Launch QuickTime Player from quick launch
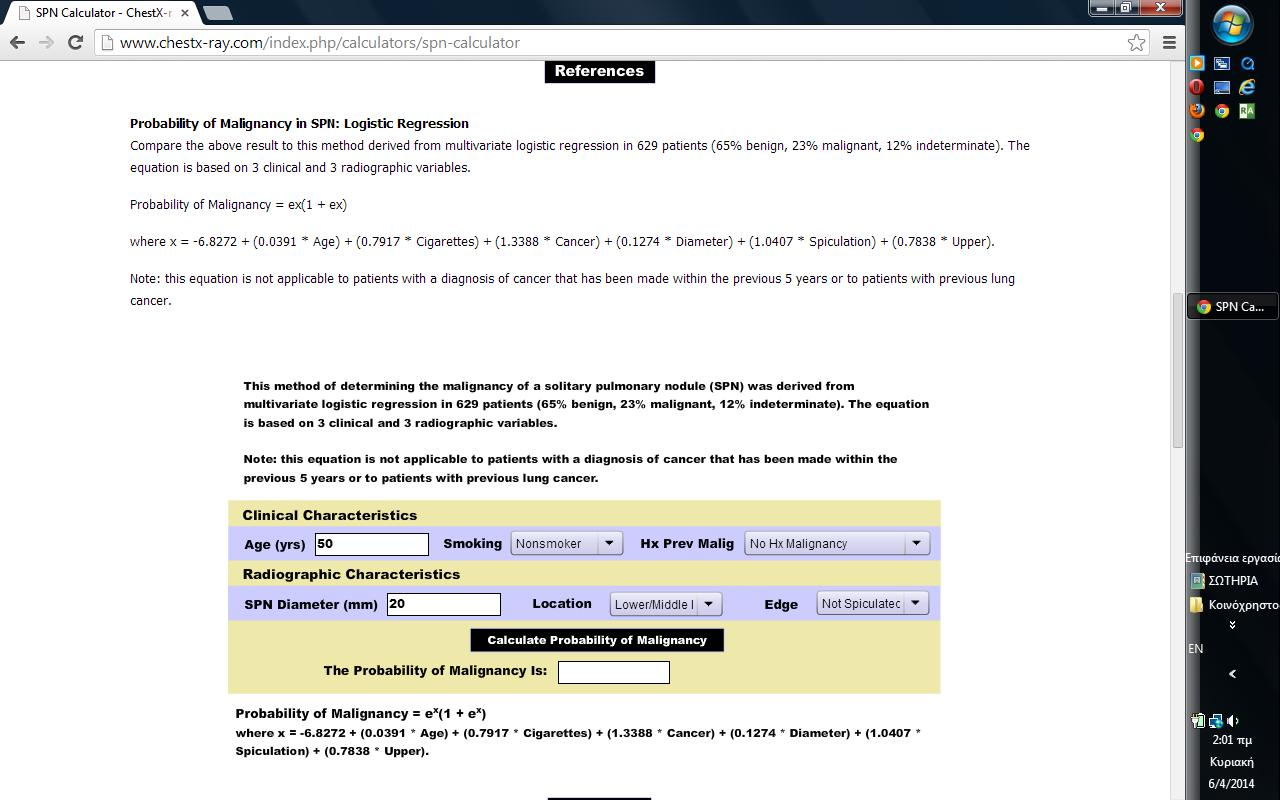The width and height of the screenshot is (1280, 800). pos(1247,63)
